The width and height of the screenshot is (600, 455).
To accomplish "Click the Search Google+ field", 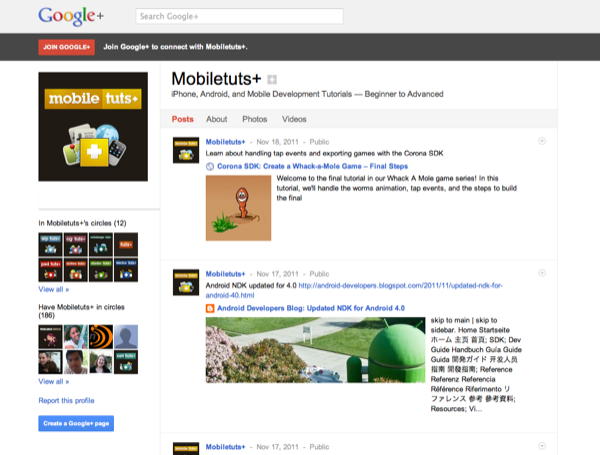I will 239,16.
